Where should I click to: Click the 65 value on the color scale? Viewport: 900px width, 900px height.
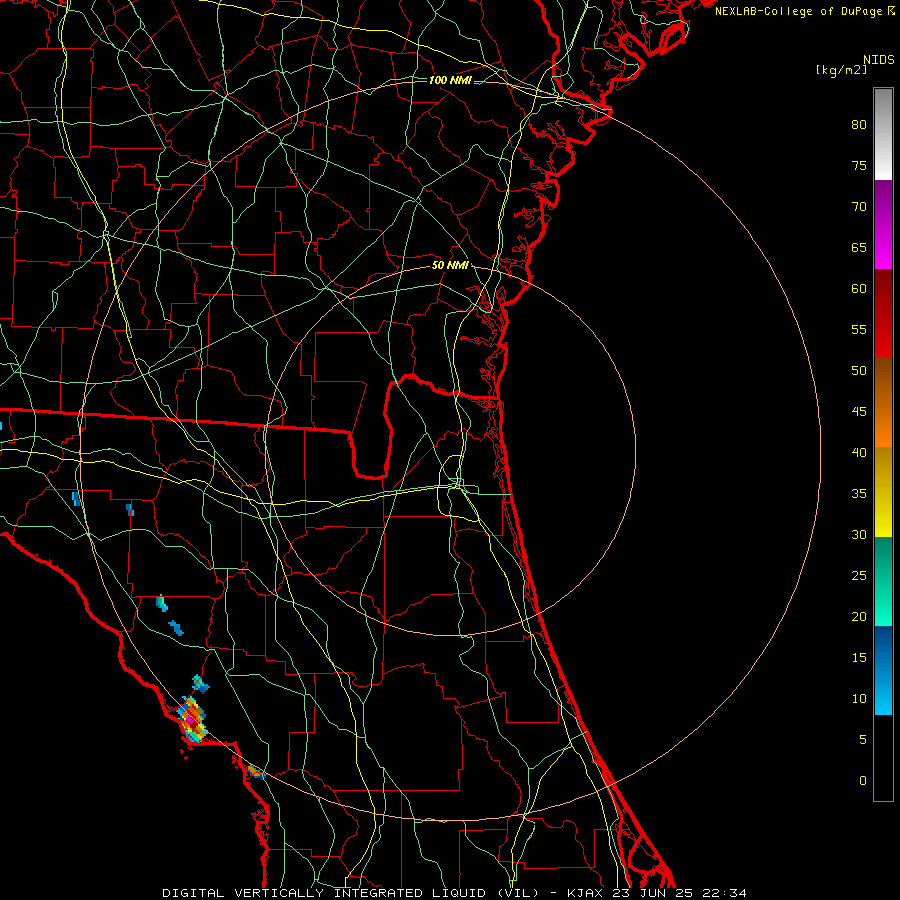(859, 247)
